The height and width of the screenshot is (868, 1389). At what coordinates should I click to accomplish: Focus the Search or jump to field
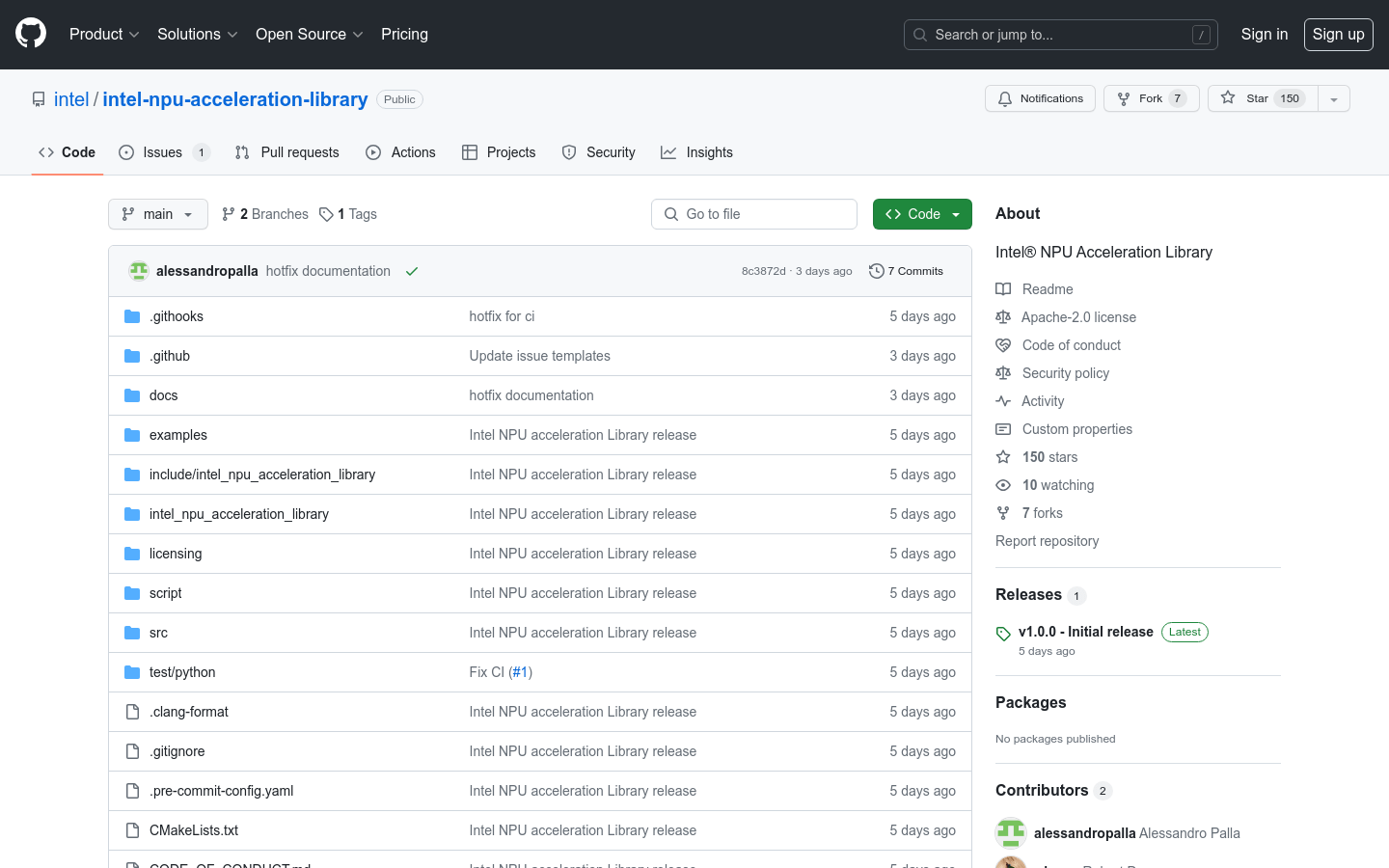[1061, 35]
